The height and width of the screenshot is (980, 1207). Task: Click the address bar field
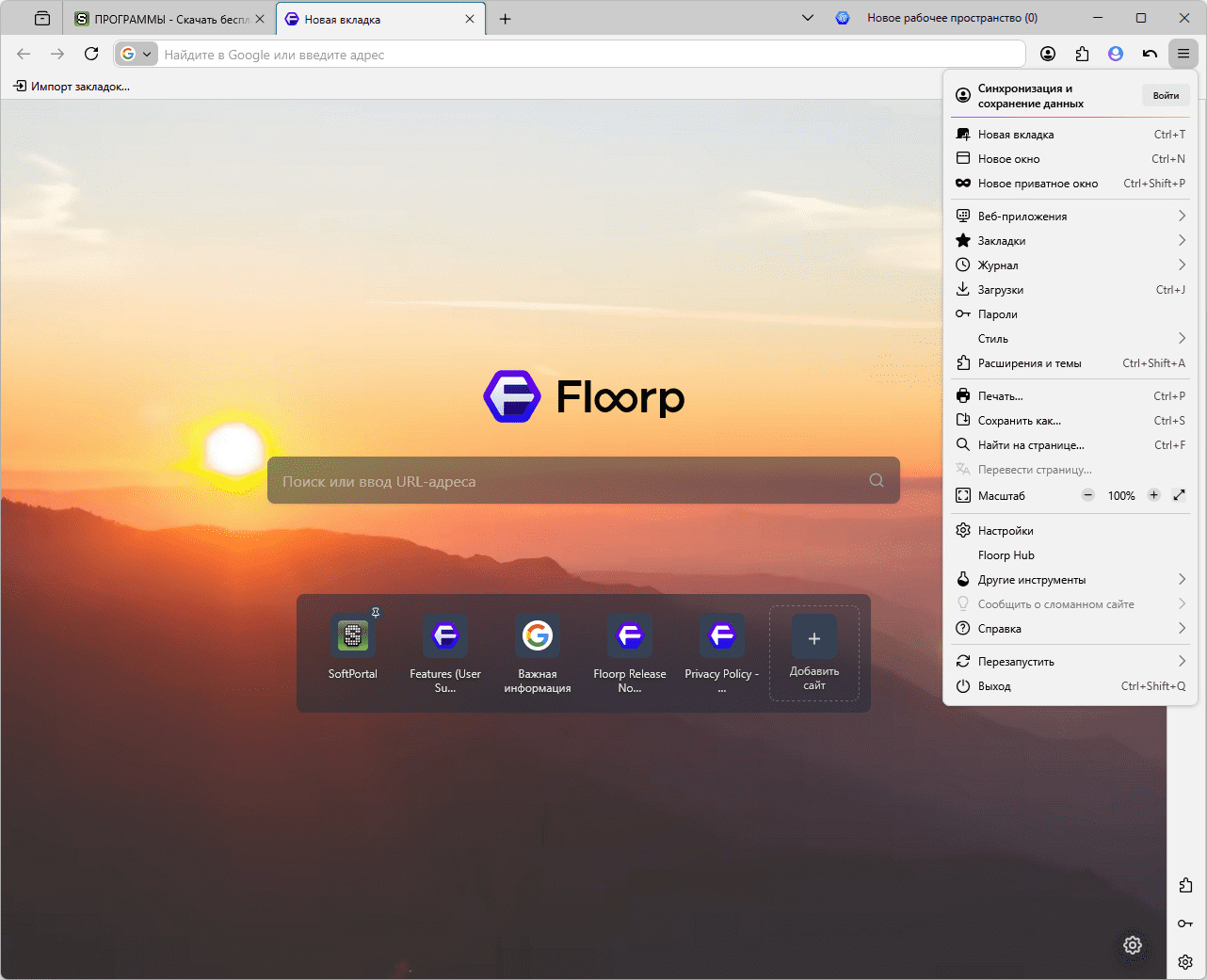click(571, 55)
